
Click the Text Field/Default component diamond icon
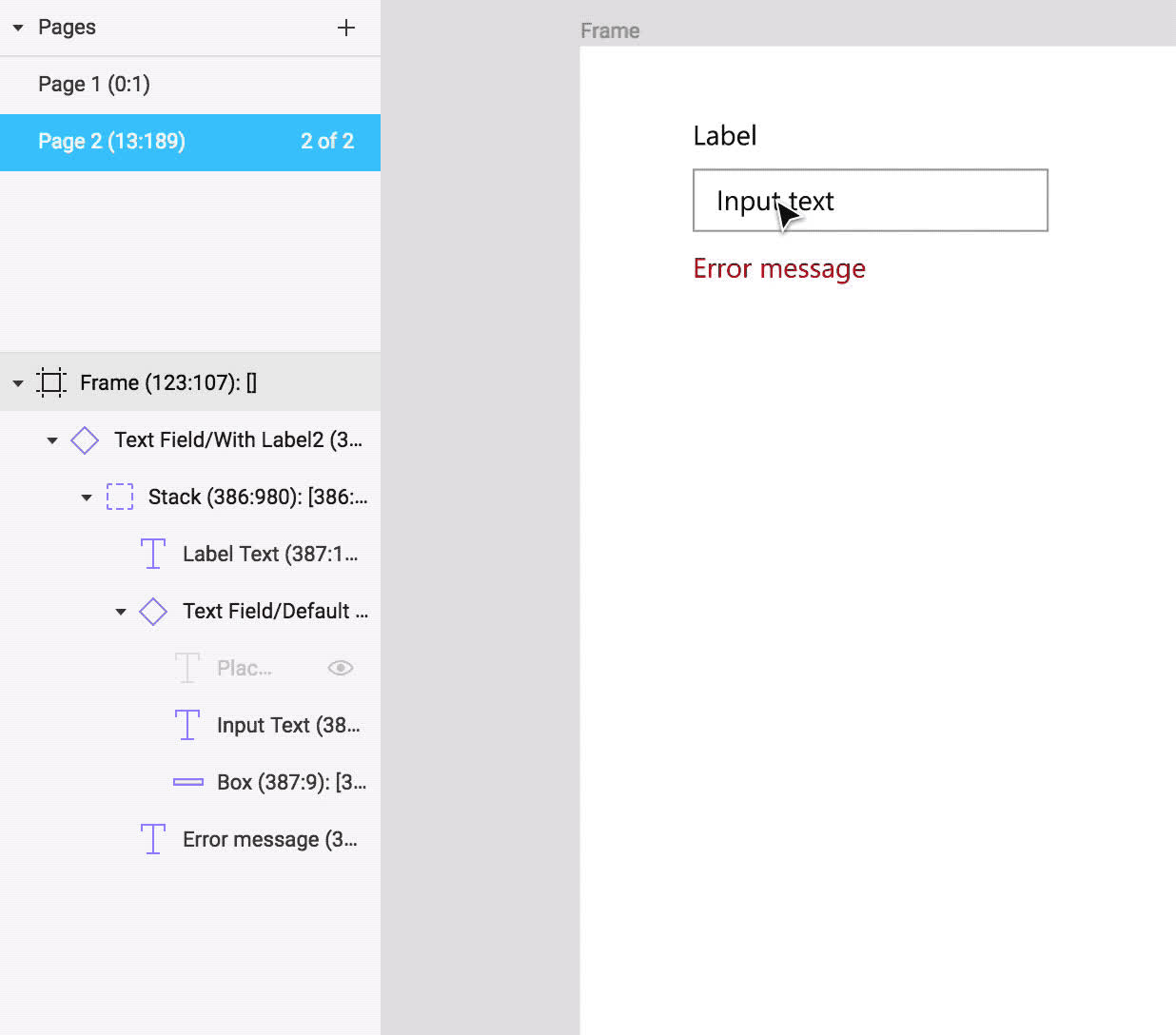click(153, 612)
